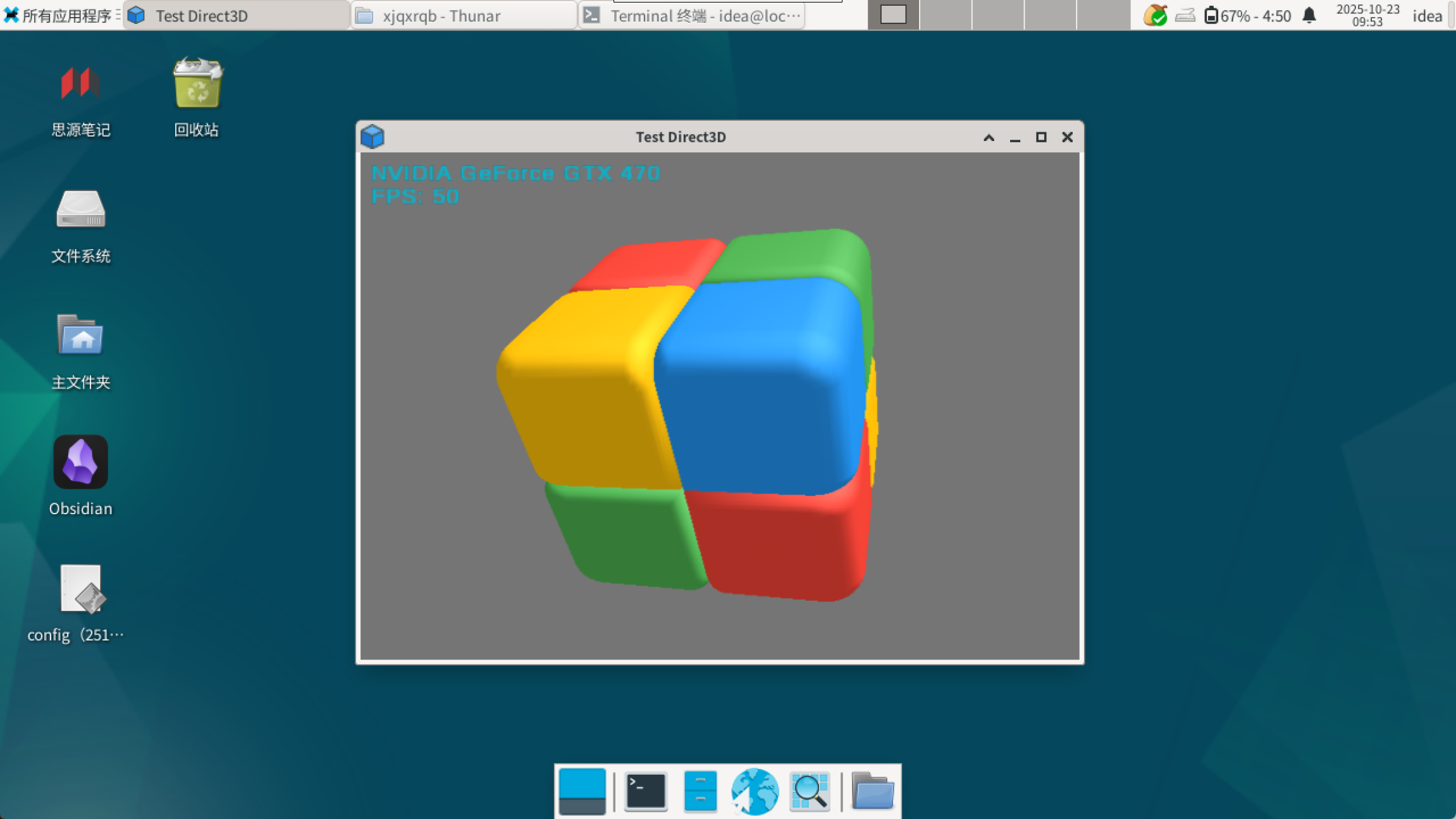This screenshot has width=1456, height=819.
Task: Open the notification bell in the panel
Action: (1309, 15)
